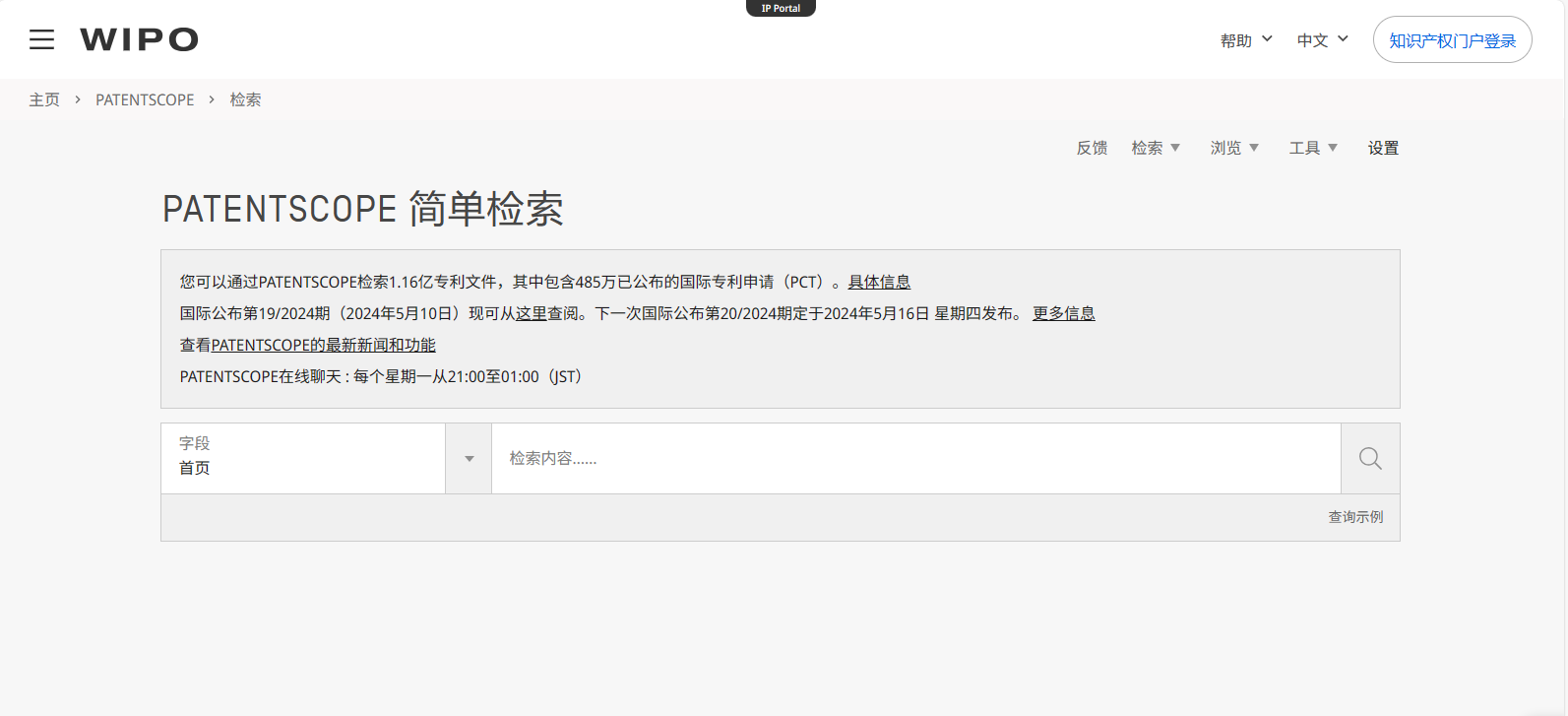Go to 主页 in the breadcrumb
Viewport: 1568px width, 716px height.
click(x=44, y=99)
